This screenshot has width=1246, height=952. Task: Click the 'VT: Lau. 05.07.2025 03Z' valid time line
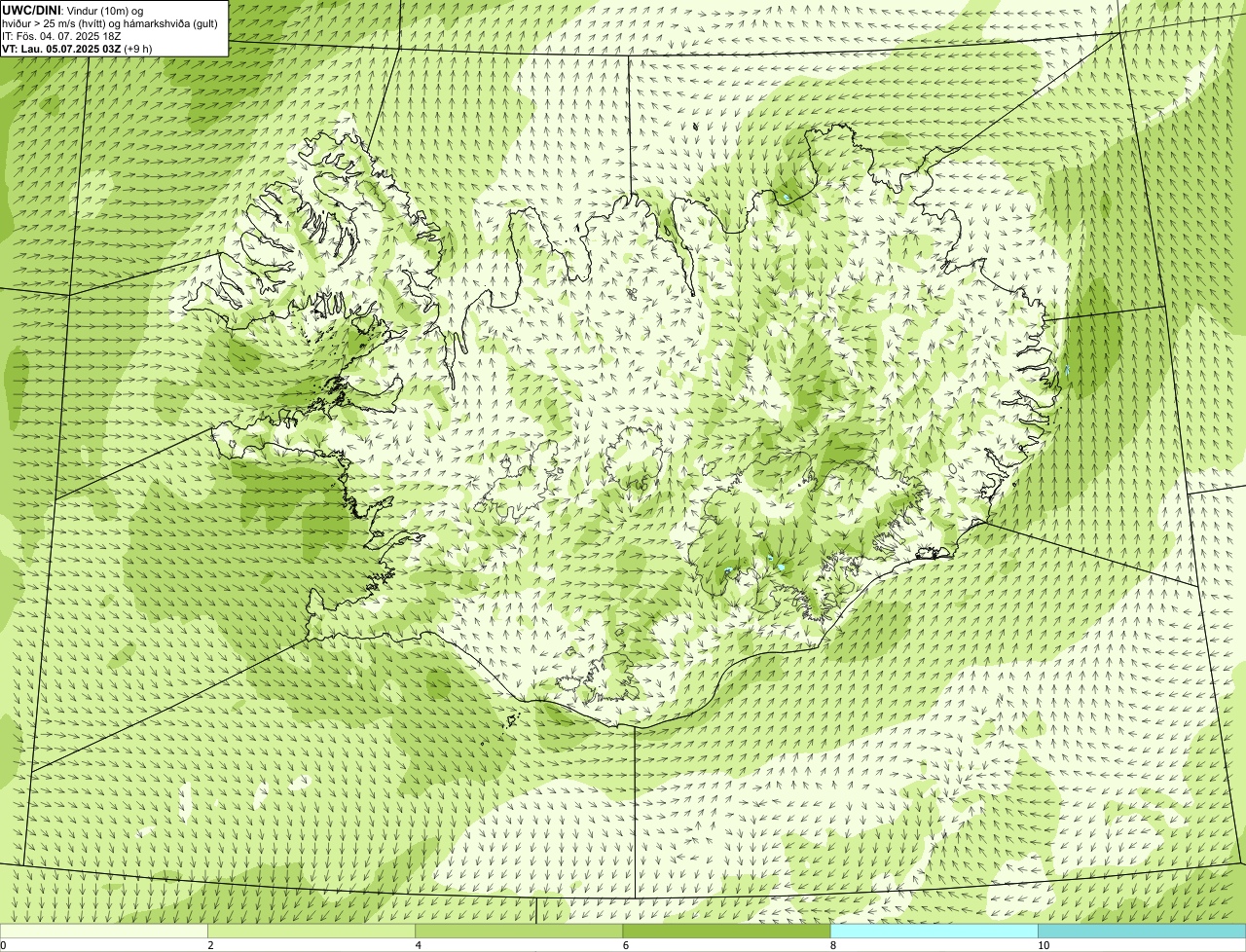[x=75, y=48]
